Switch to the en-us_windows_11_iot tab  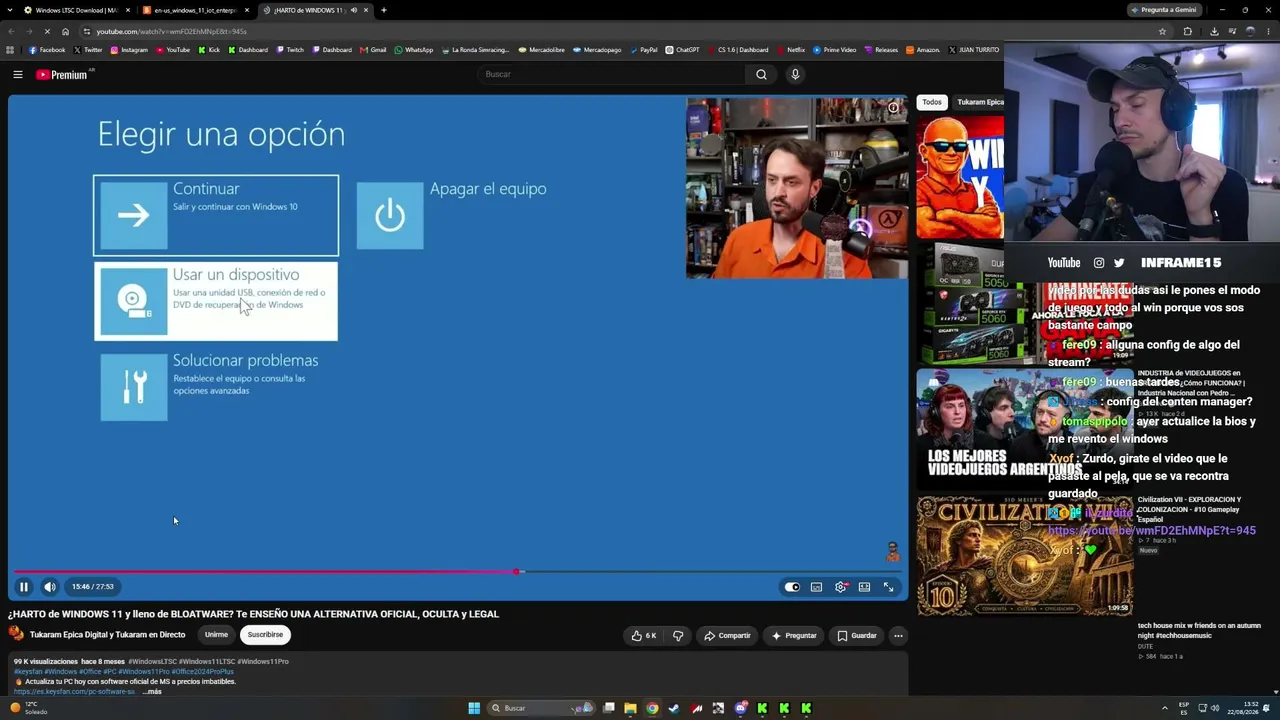[x=195, y=10]
